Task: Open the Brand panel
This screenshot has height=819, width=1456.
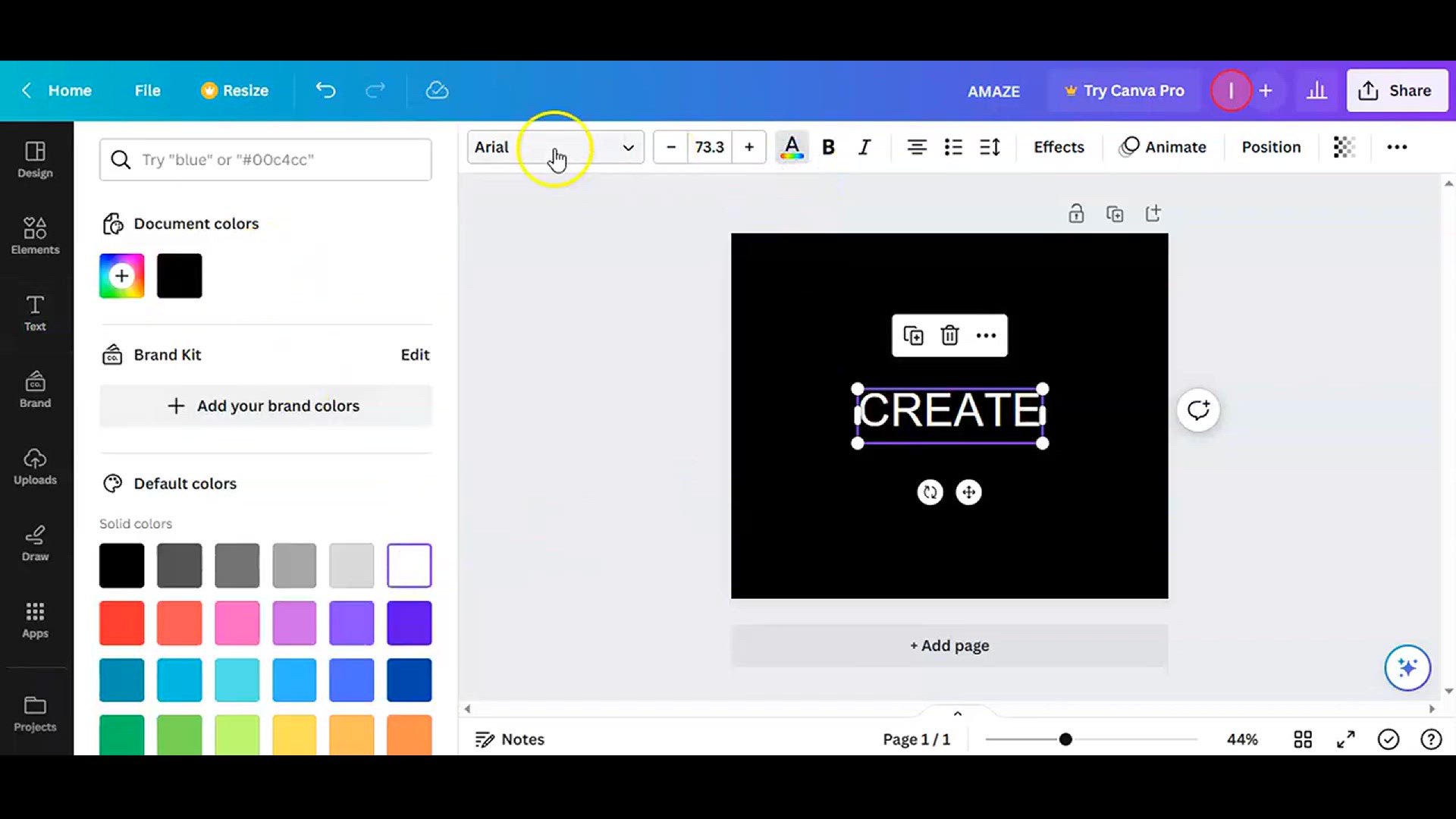Action: pos(35,389)
